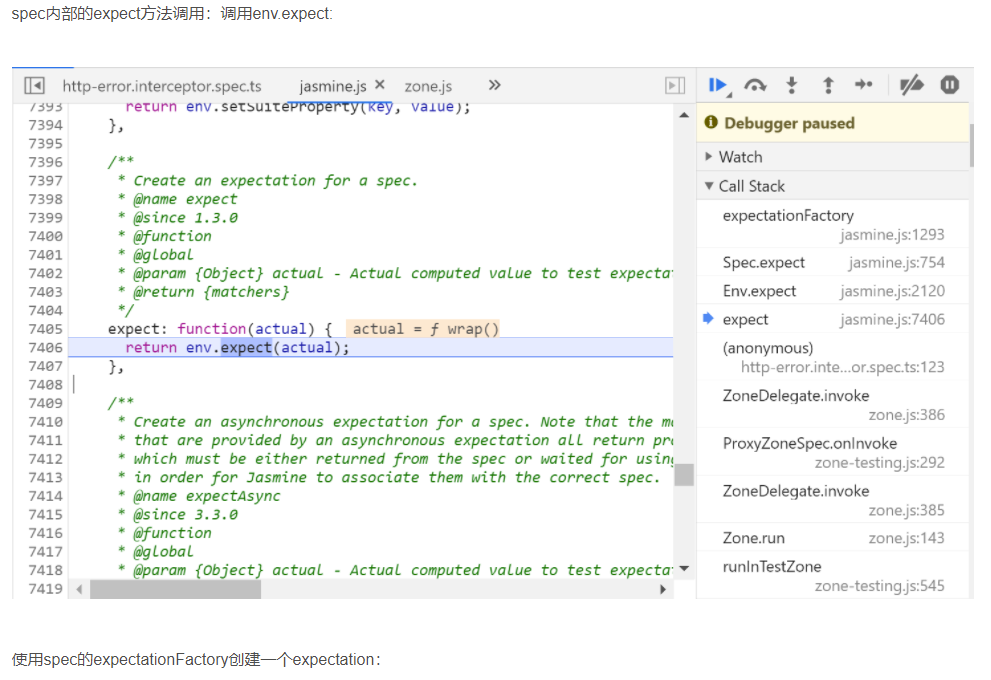Step over next function call
This screenshot has height=680, width=991.
point(755,85)
